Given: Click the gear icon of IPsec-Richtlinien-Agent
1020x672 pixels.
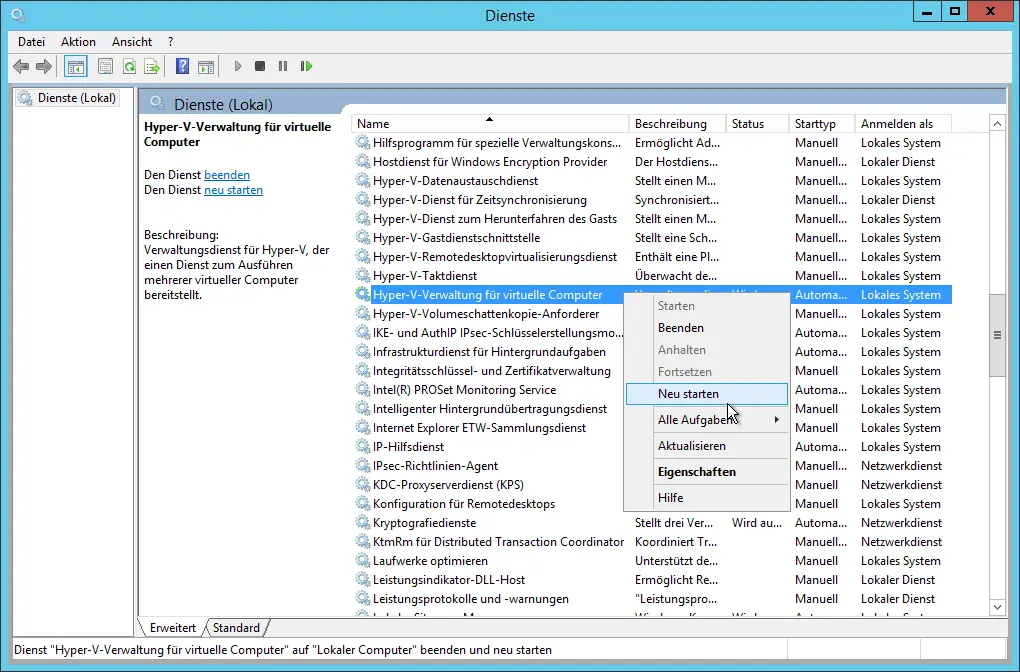Looking at the screenshot, I should click(x=362, y=465).
